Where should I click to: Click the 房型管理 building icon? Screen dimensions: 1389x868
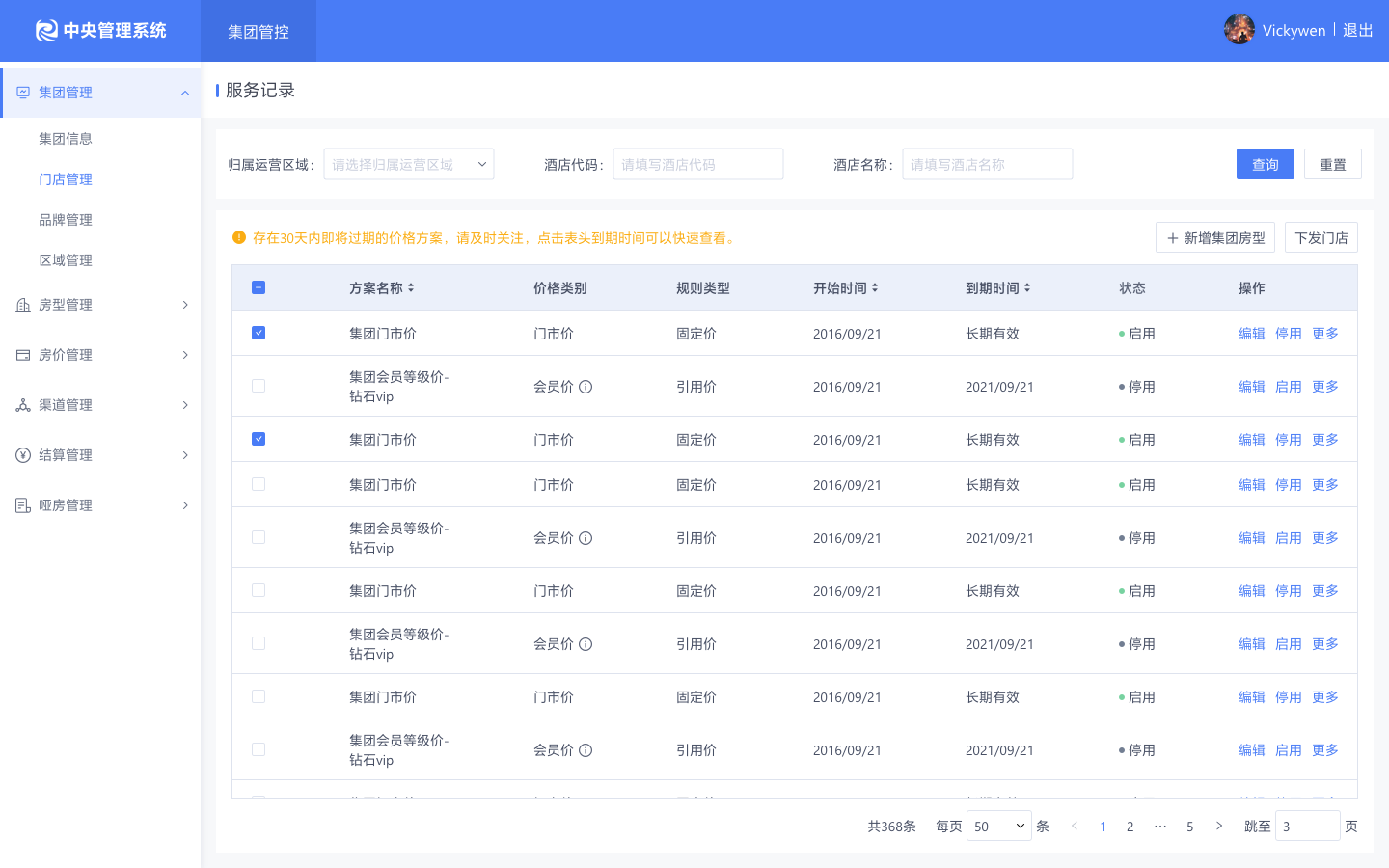[23, 305]
